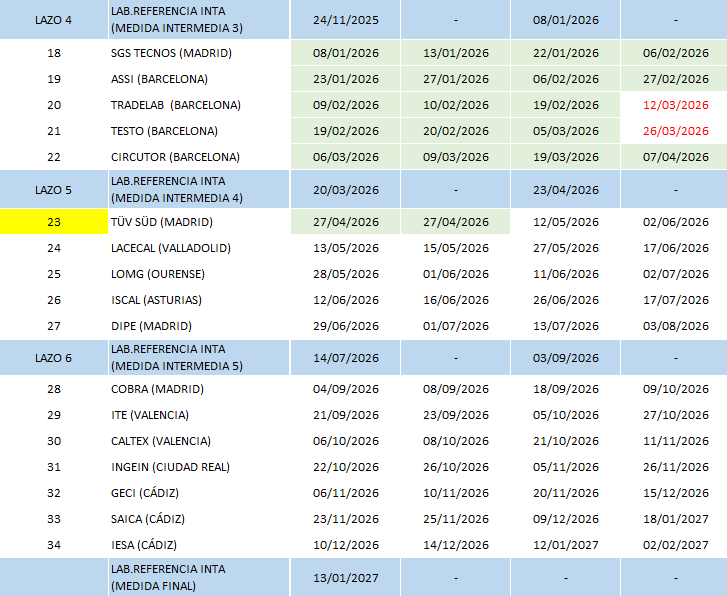The width and height of the screenshot is (727, 596).
Task: Click date 27/10/2026 in ITE row
Action: 676,415
